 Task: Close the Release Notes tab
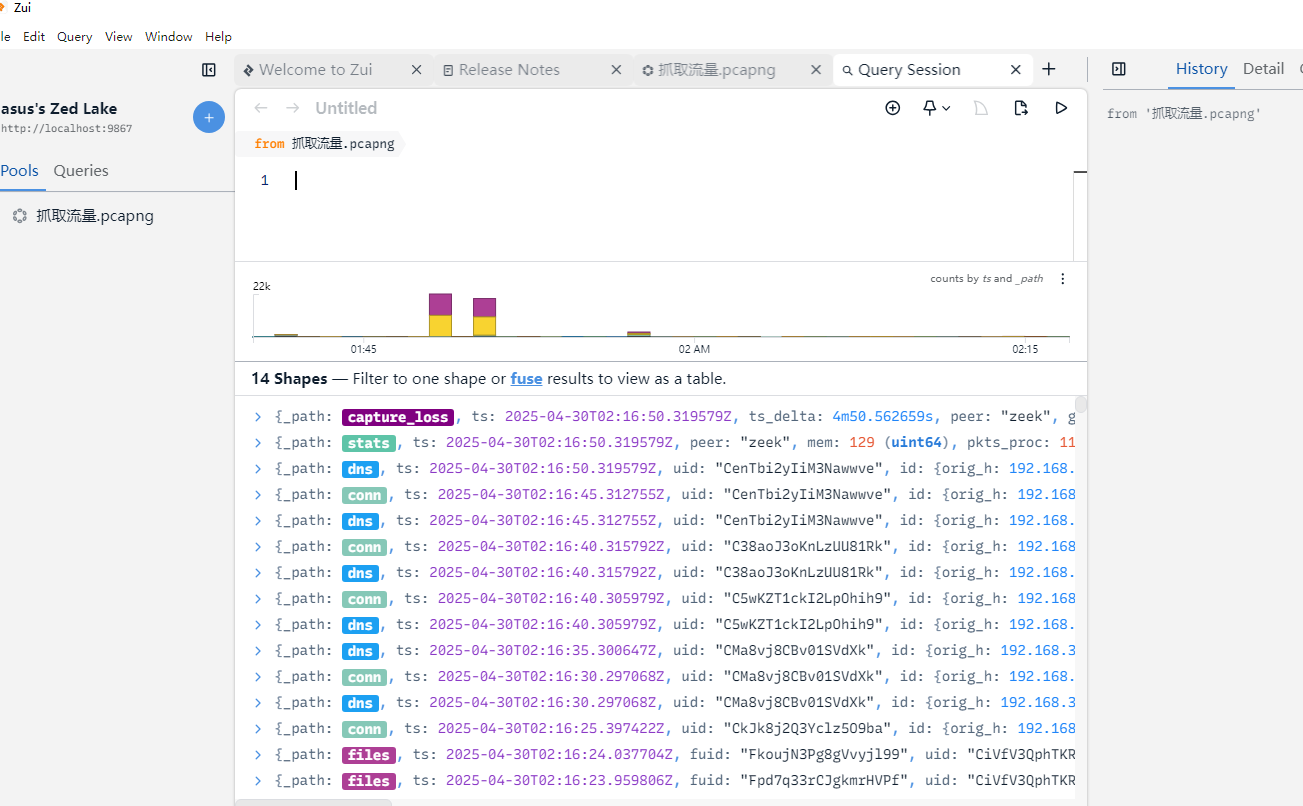point(616,70)
